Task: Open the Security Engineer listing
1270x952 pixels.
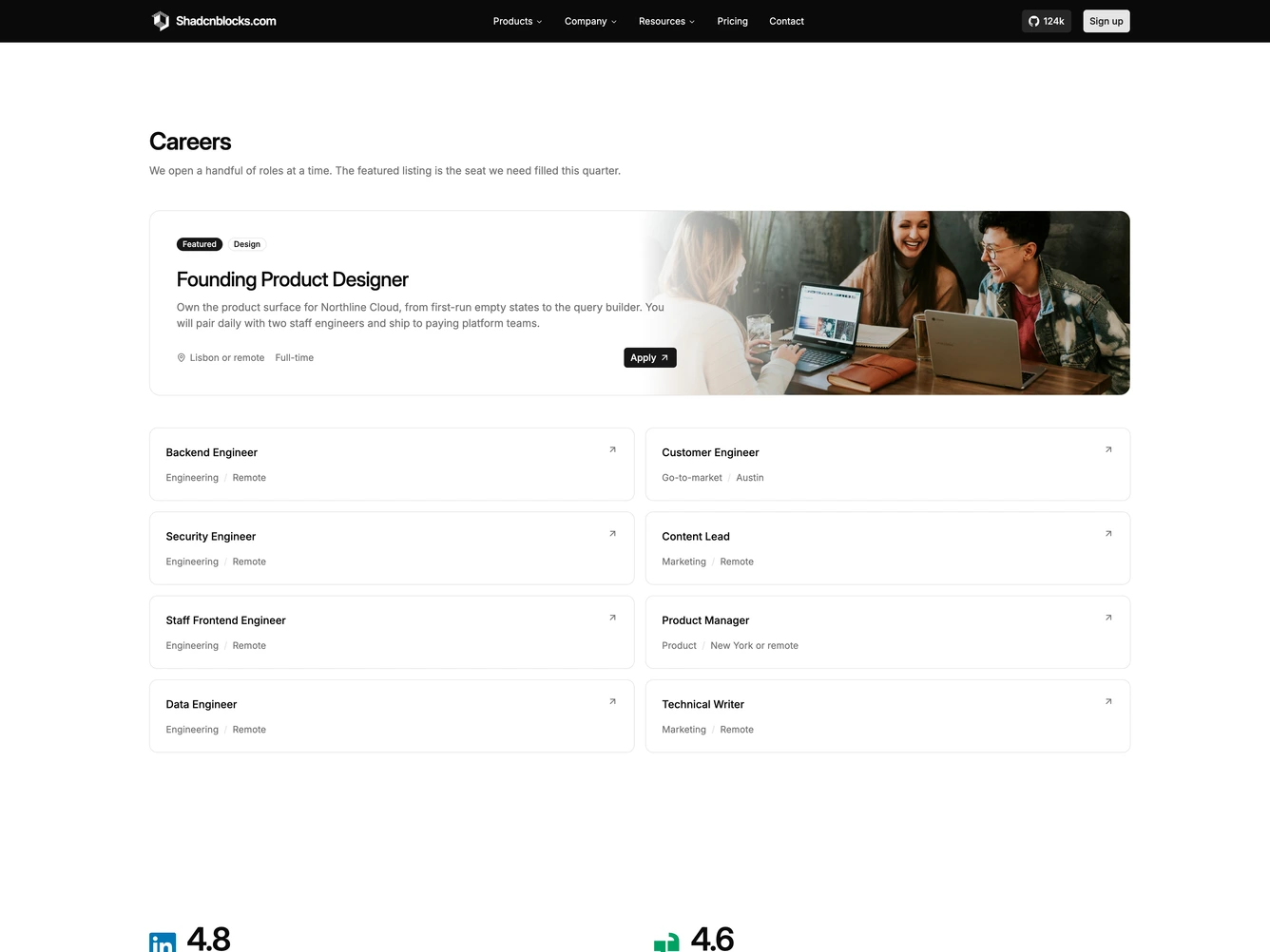Action: 392,548
